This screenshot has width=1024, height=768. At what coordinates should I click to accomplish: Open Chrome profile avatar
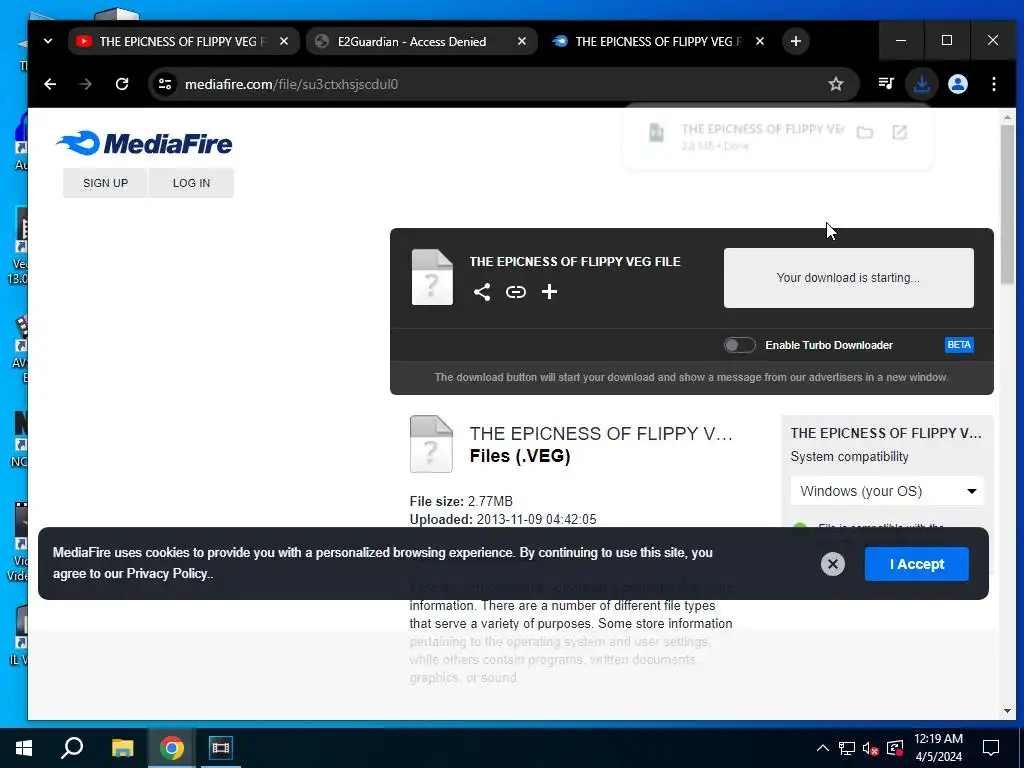coord(958,84)
